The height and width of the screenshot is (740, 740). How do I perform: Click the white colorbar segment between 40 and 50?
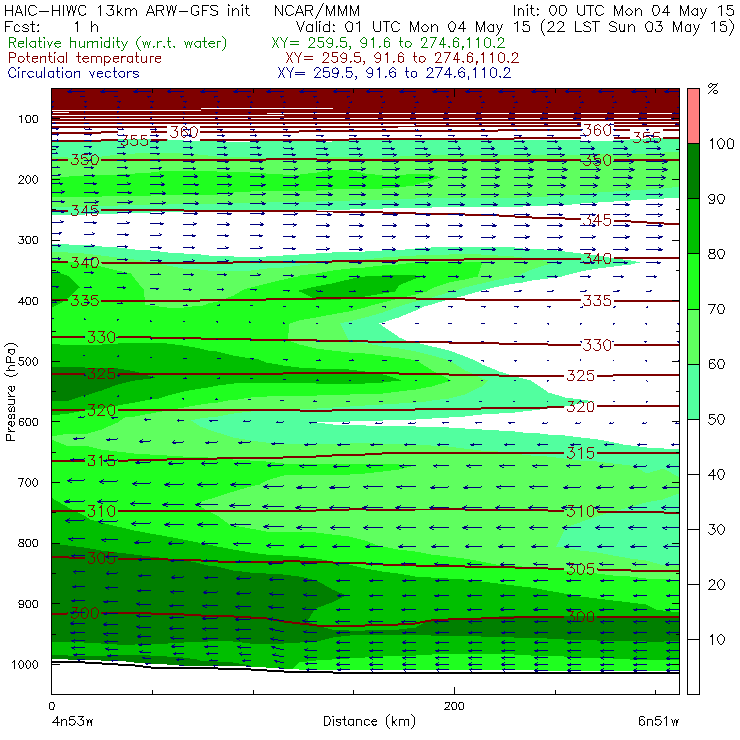693,446
